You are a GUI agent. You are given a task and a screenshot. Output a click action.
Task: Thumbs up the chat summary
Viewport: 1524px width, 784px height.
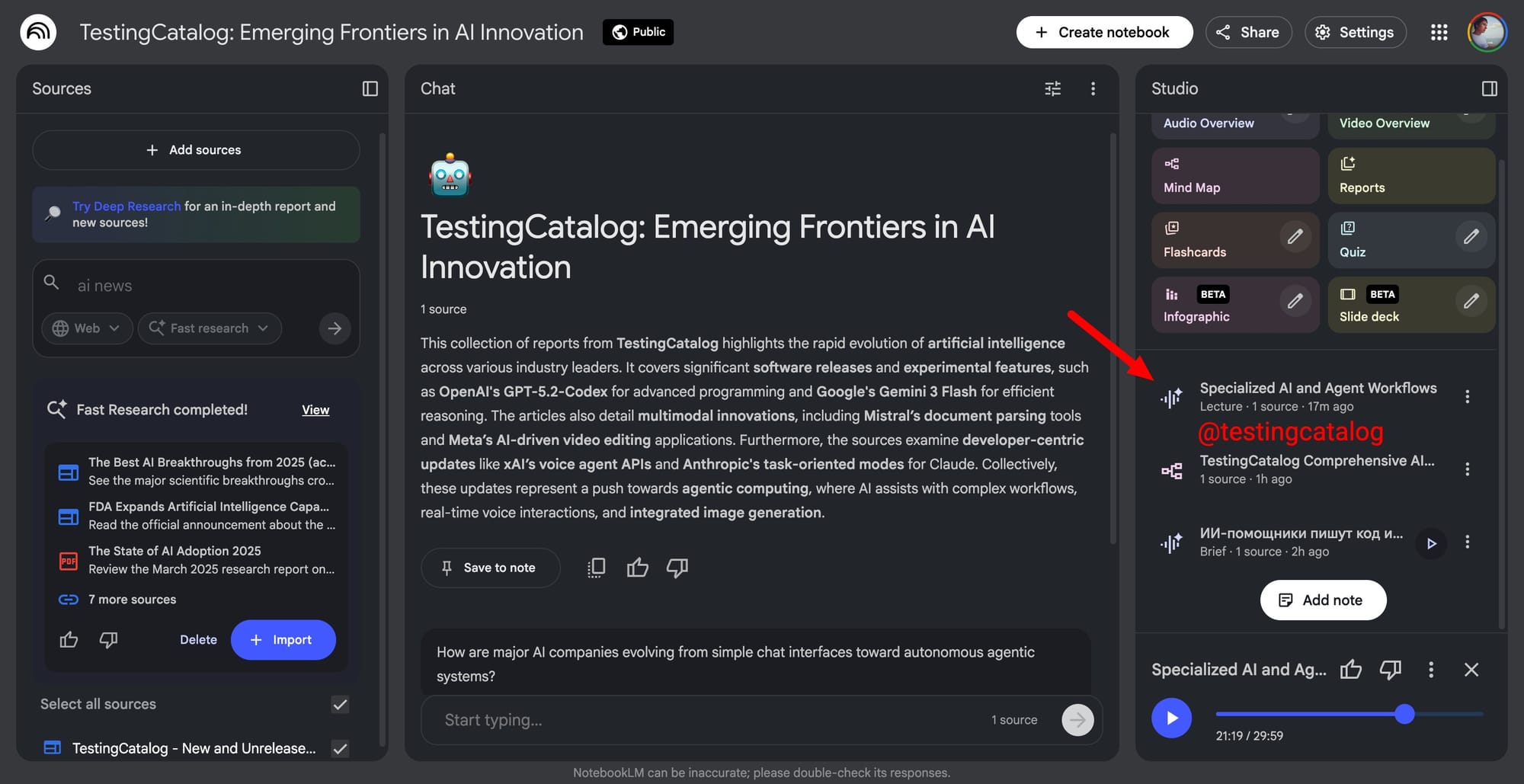click(637, 568)
